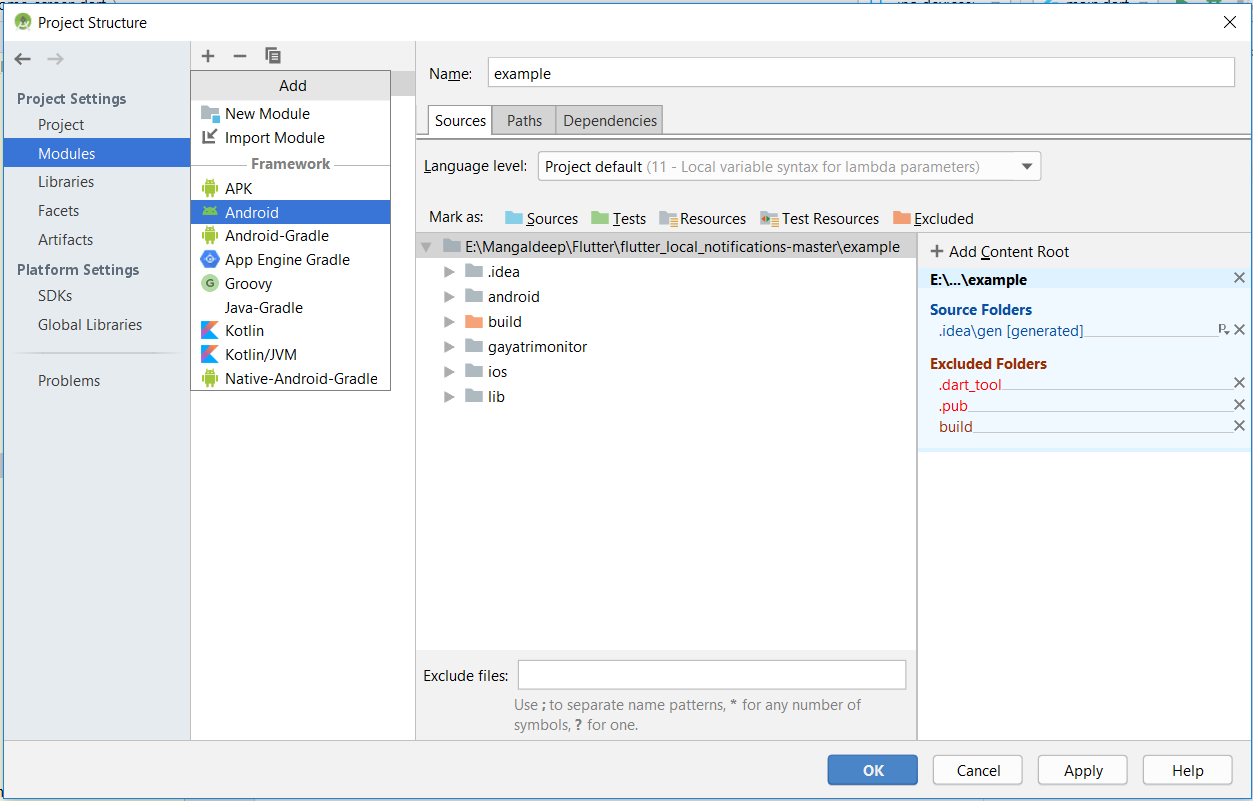Image resolution: width=1253 pixels, height=801 pixels.
Task: Click the back navigation arrow
Action: coord(23,60)
